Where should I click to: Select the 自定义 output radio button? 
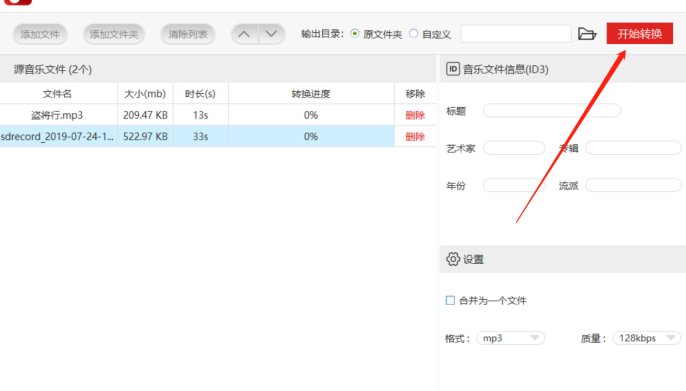tap(413, 34)
